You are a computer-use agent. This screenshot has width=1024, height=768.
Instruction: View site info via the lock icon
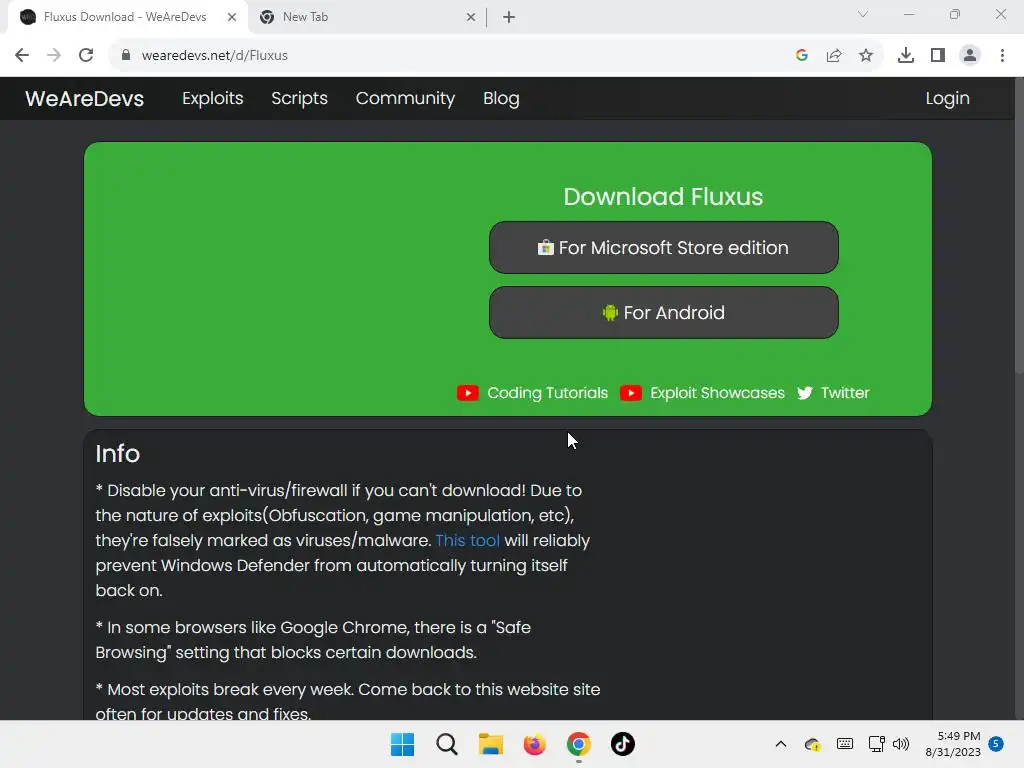(x=126, y=55)
